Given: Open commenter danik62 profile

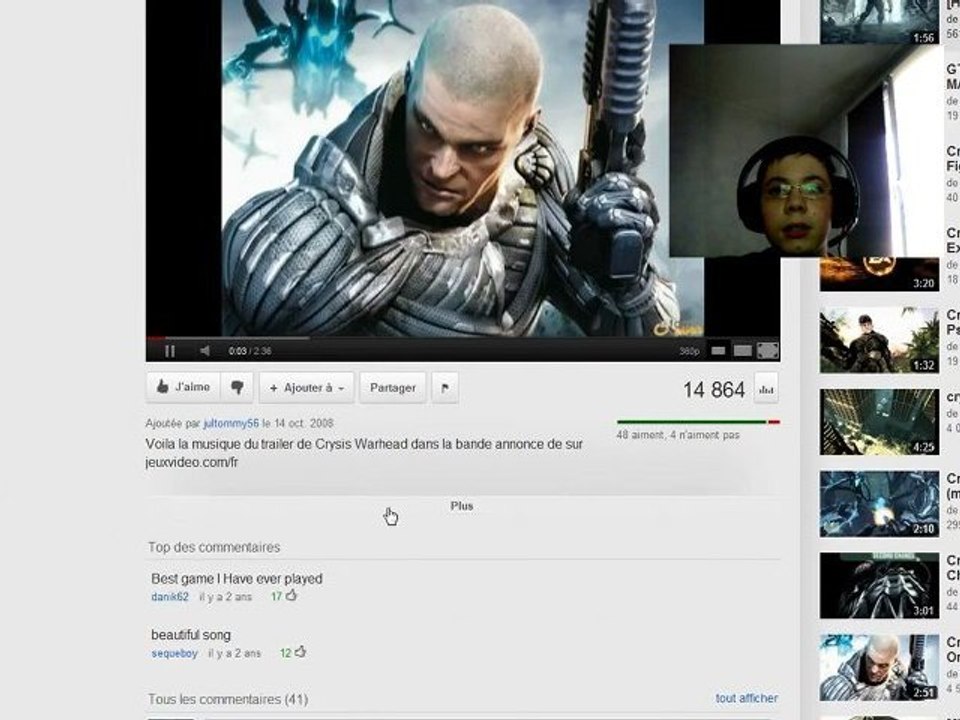Looking at the screenshot, I should [x=170, y=597].
